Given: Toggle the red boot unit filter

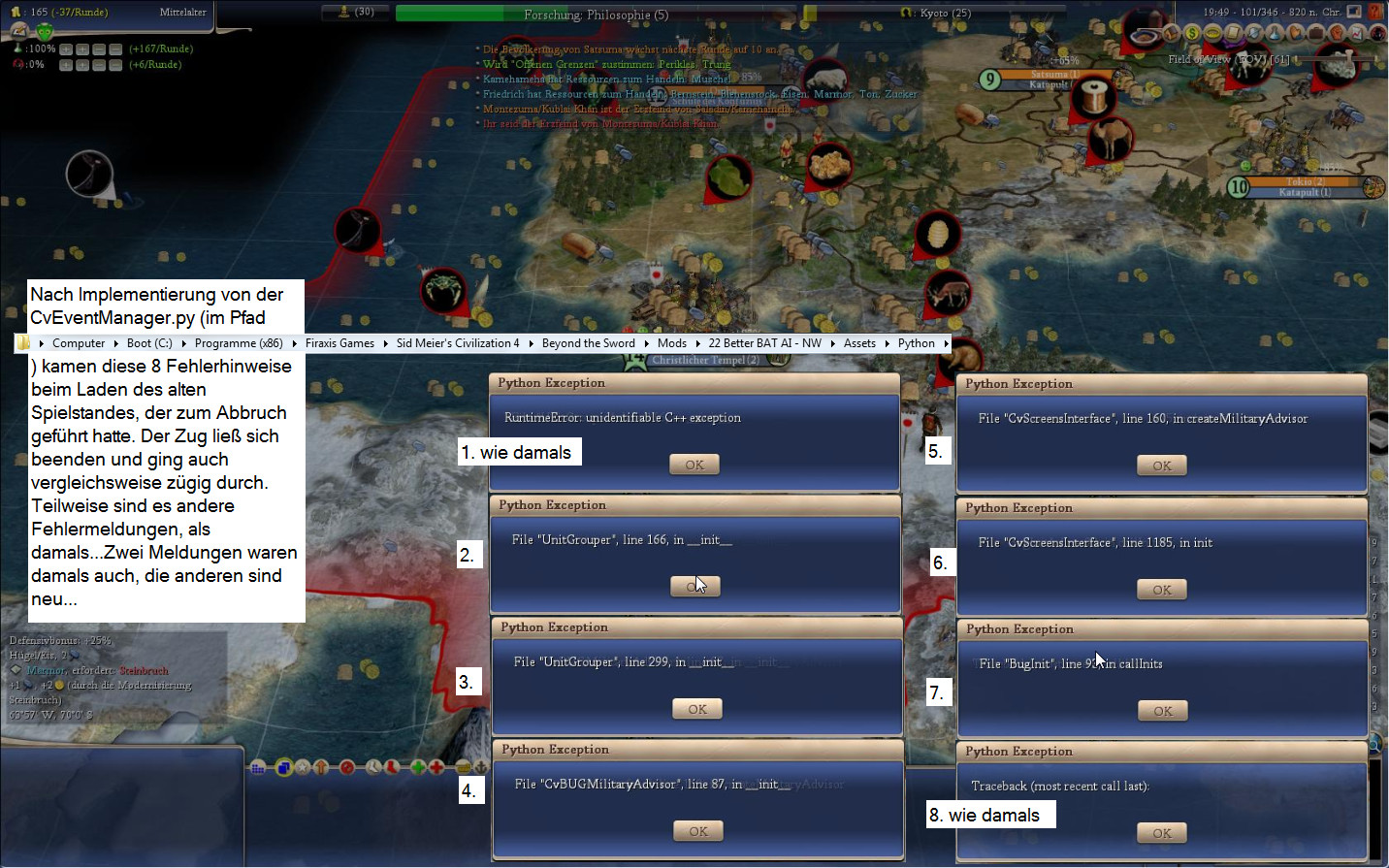Looking at the screenshot, I should coord(393,767).
